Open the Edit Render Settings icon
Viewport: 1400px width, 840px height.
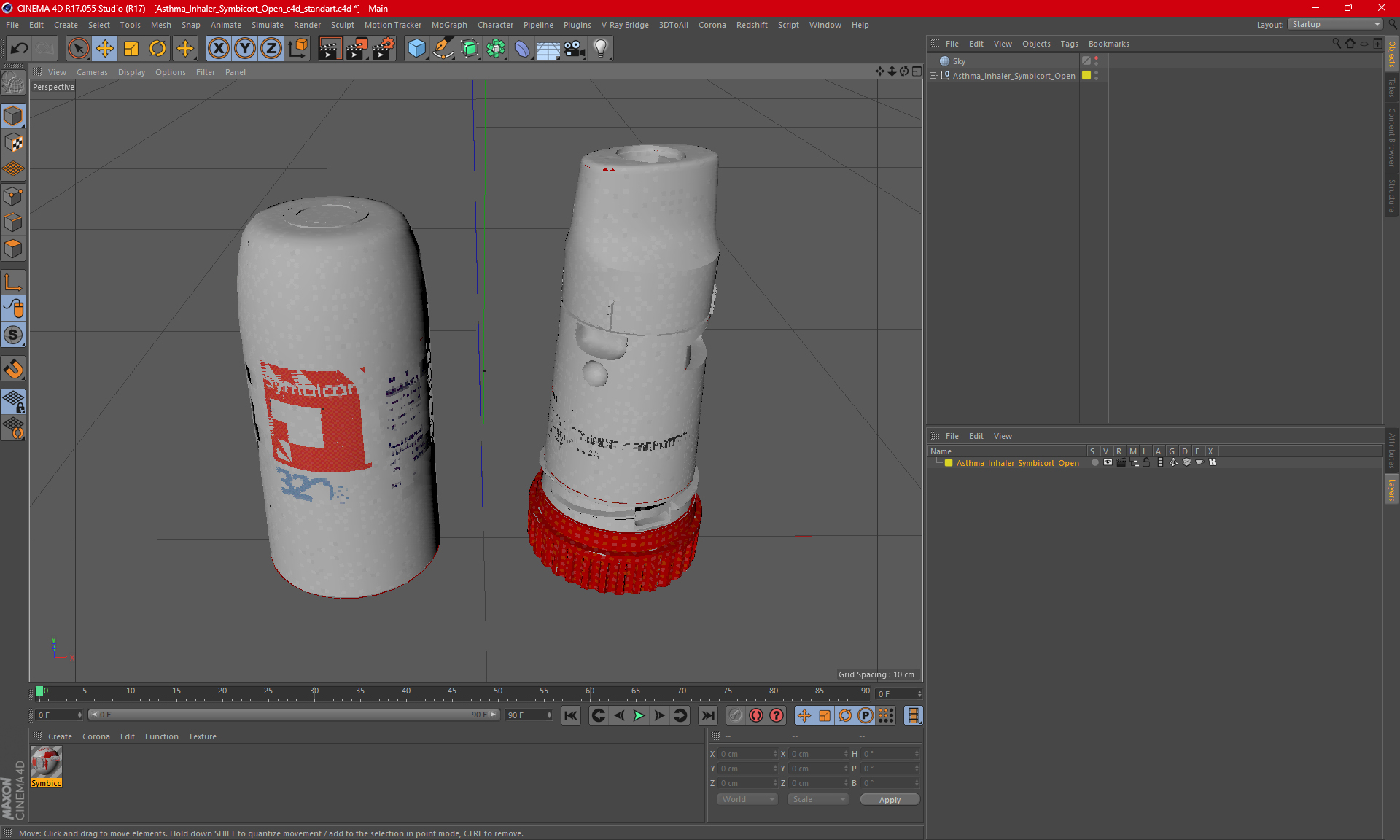pos(384,49)
